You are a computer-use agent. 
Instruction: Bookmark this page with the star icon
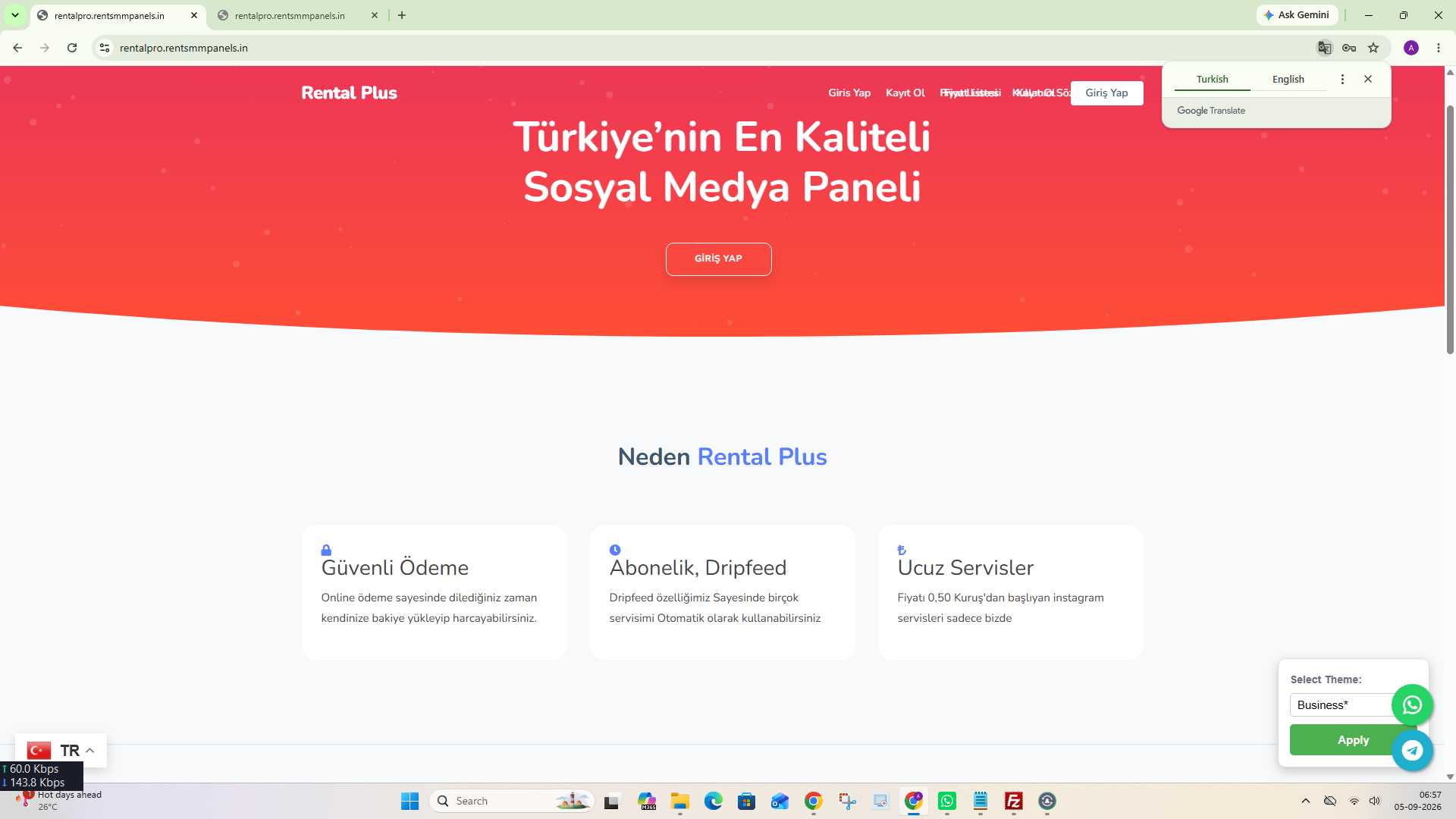tap(1373, 48)
